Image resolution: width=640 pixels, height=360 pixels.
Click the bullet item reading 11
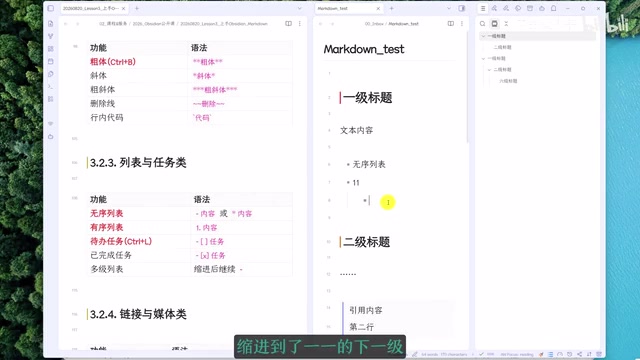(356, 183)
